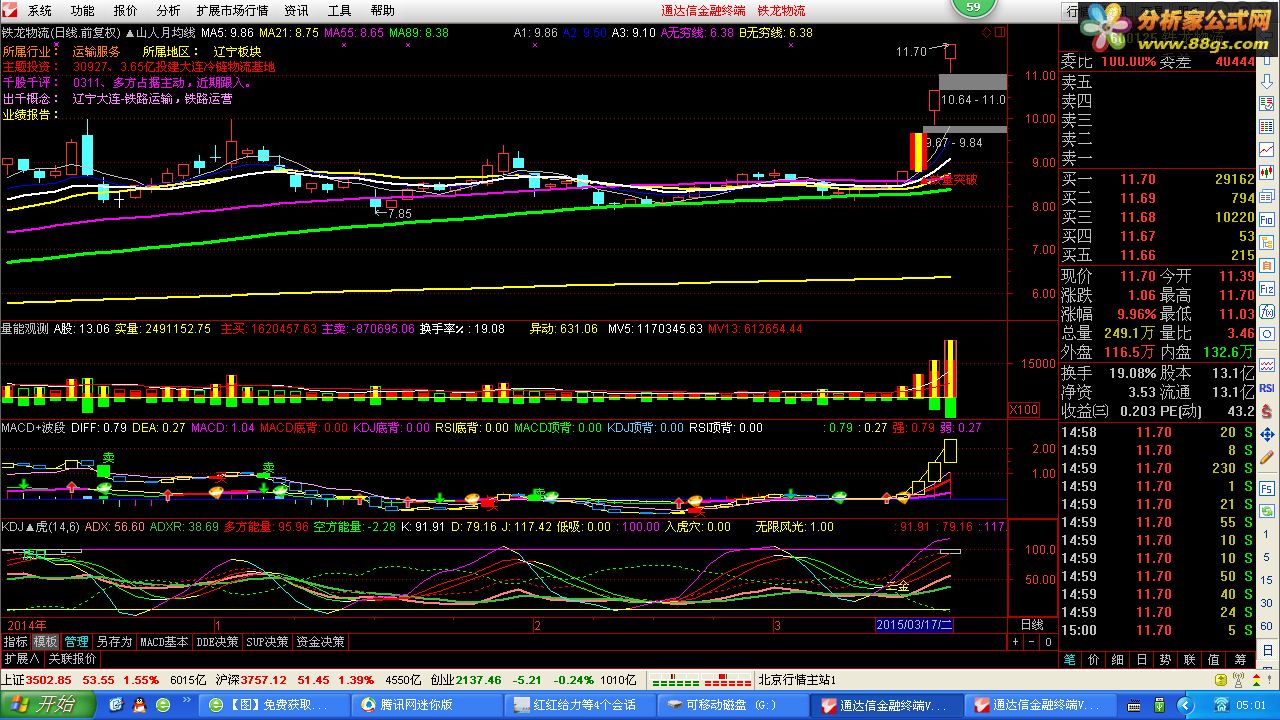Click the red dollar sign icon
The height and width of the screenshot is (720, 1280).
(1267, 410)
